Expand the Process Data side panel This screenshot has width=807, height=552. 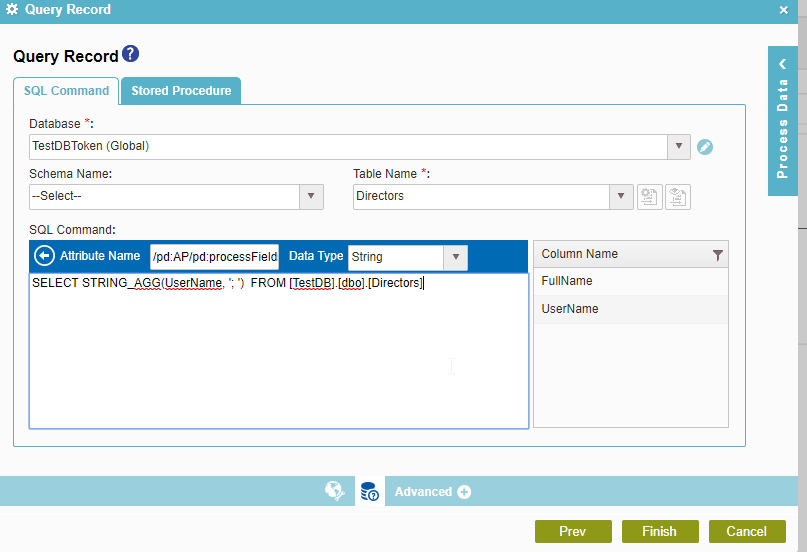[783, 120]
